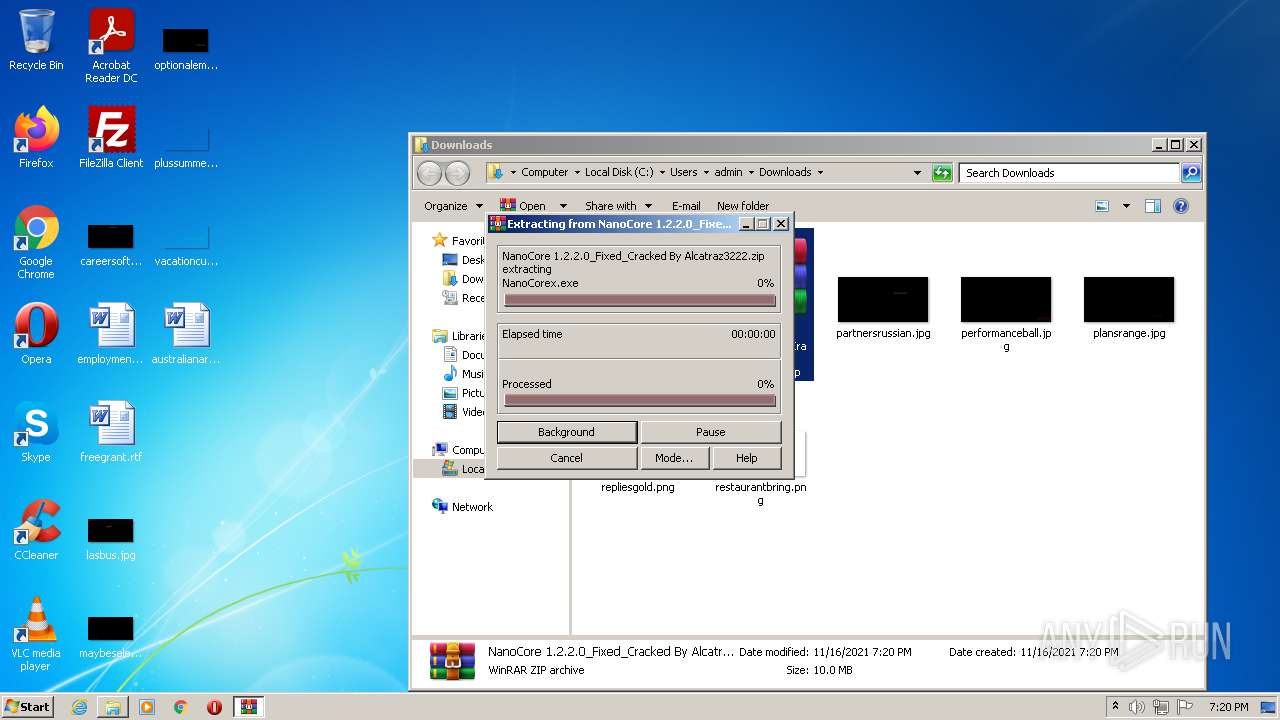
Task: Click the Windows Explorer taskbar button
Action: 113,707
